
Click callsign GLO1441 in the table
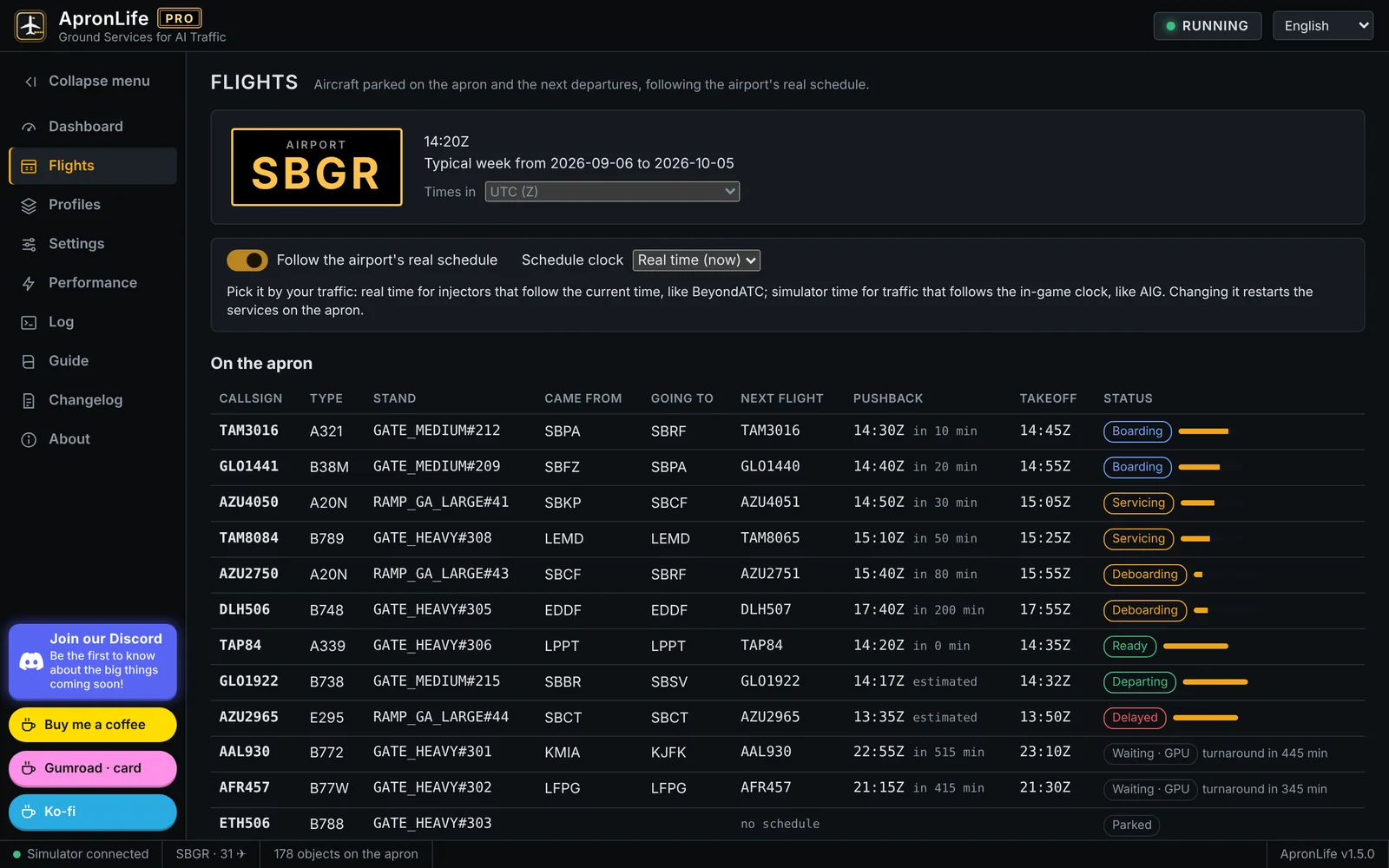tap(249, 466)
